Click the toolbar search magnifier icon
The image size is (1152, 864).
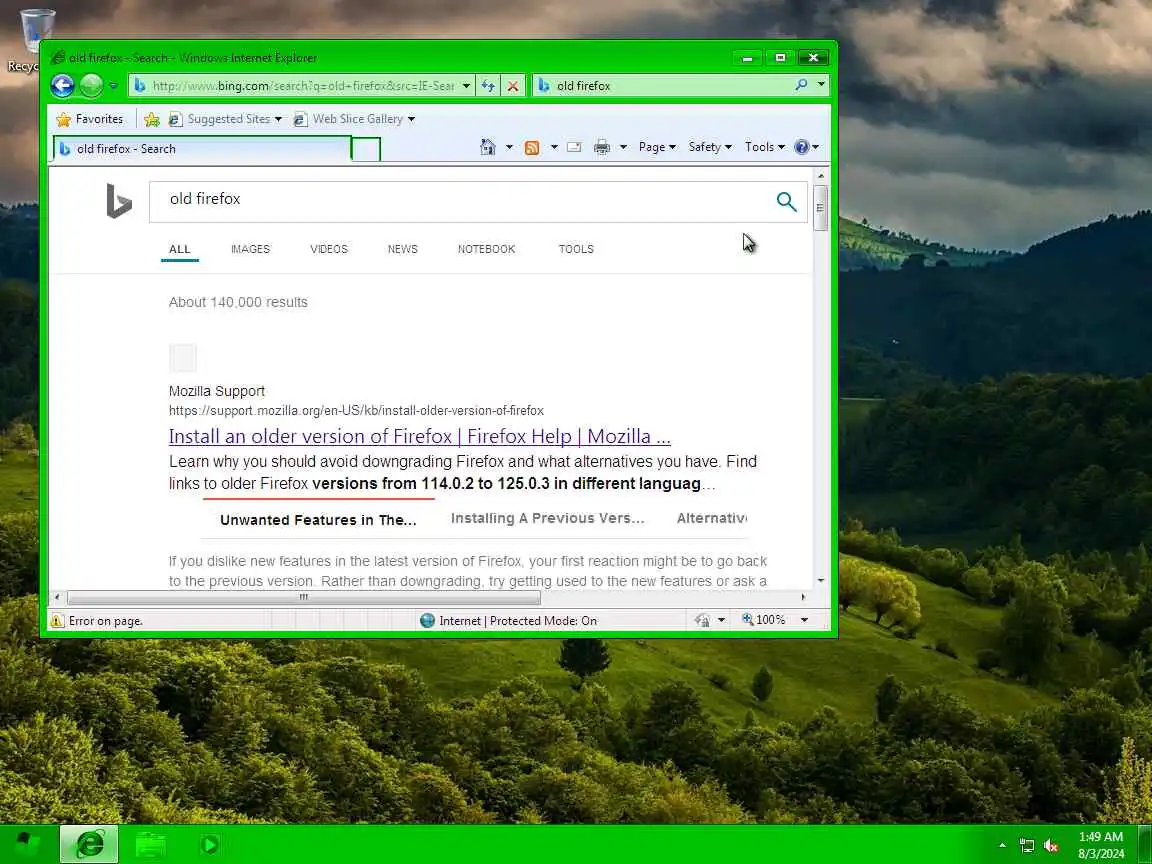tap(801, 85)
